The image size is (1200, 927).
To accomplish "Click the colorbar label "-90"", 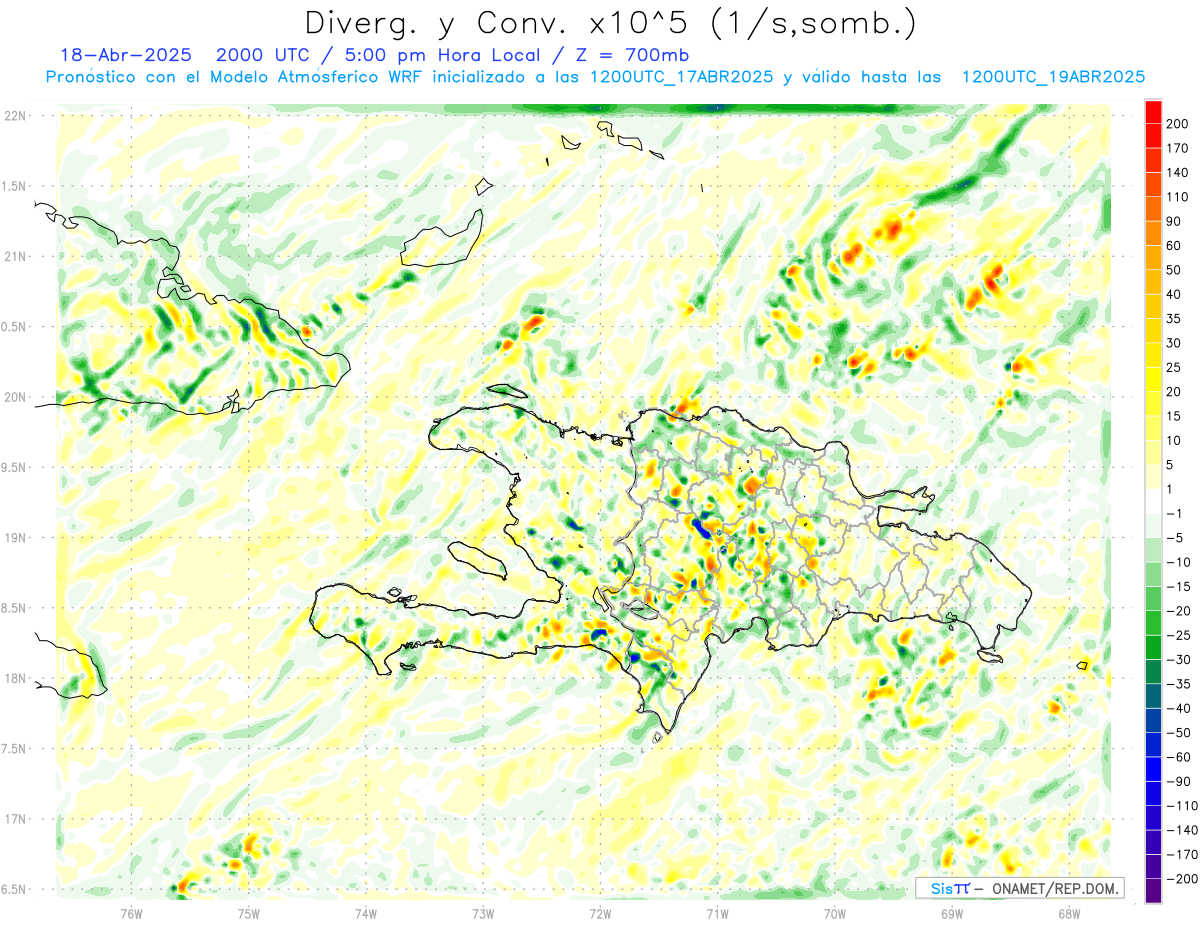I will point(1181,781).
